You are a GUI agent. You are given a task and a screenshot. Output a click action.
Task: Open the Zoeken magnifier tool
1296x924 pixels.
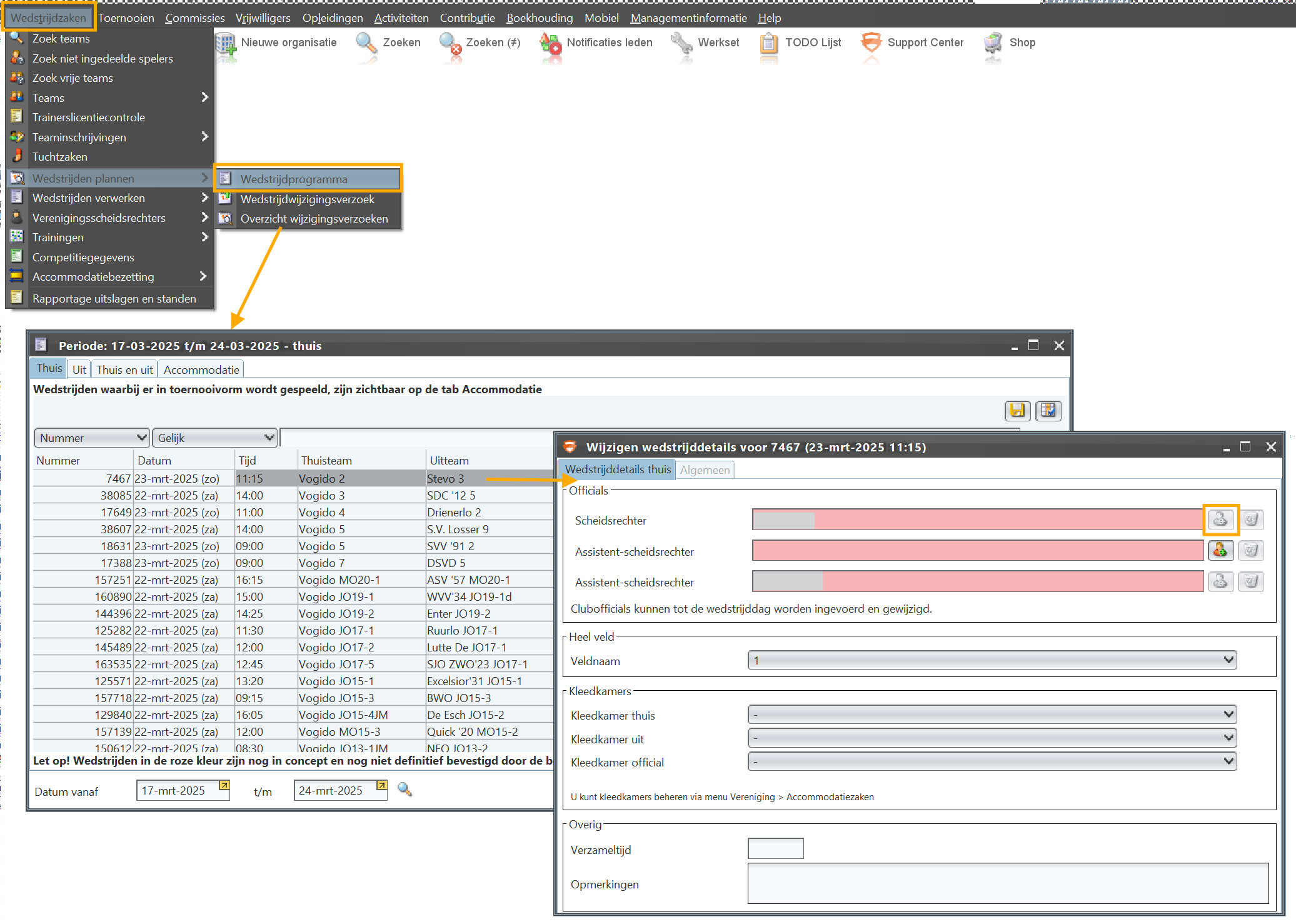(366, 43)
